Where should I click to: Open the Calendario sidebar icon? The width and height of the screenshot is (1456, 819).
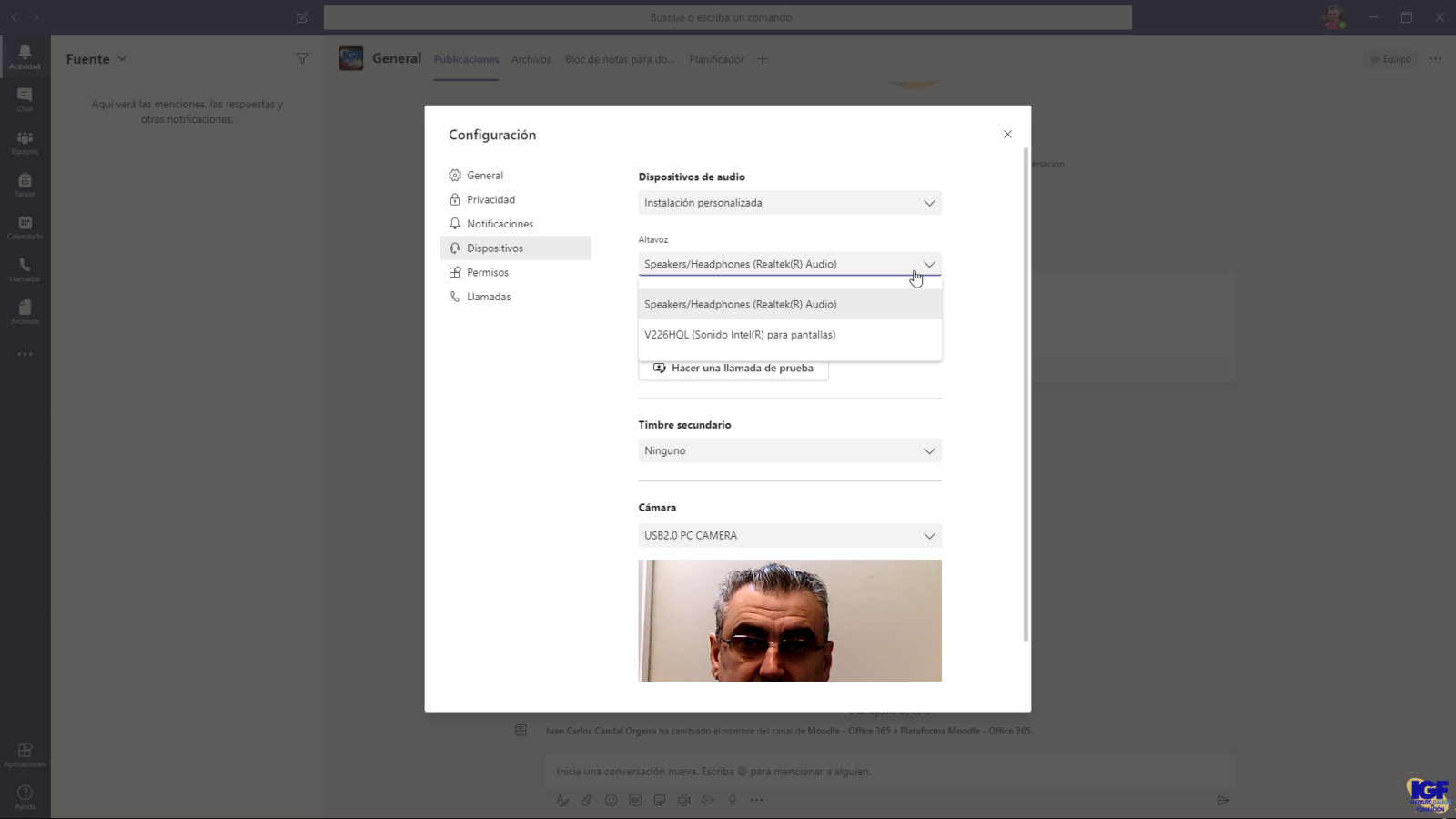click(25, 227)
